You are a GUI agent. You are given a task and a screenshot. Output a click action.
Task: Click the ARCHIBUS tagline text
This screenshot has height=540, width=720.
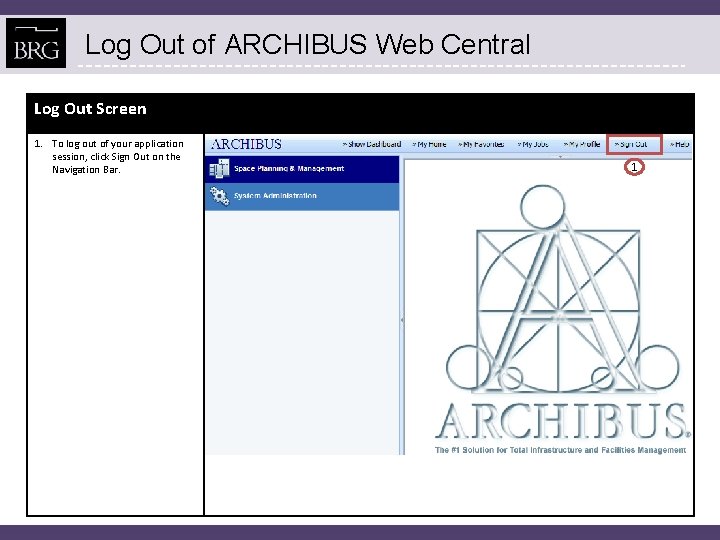coord(560,450)
